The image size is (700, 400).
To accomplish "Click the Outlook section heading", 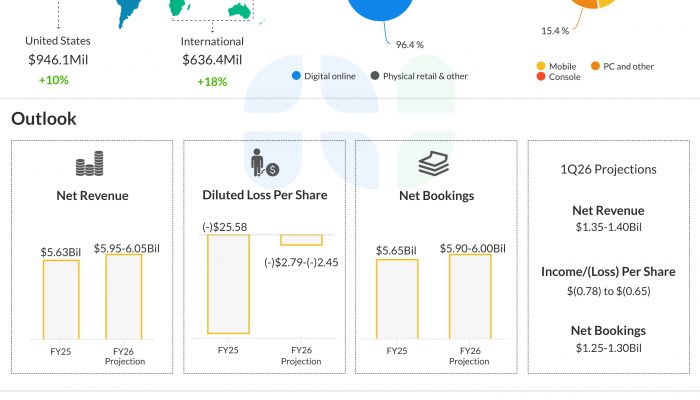I will 44,119.
